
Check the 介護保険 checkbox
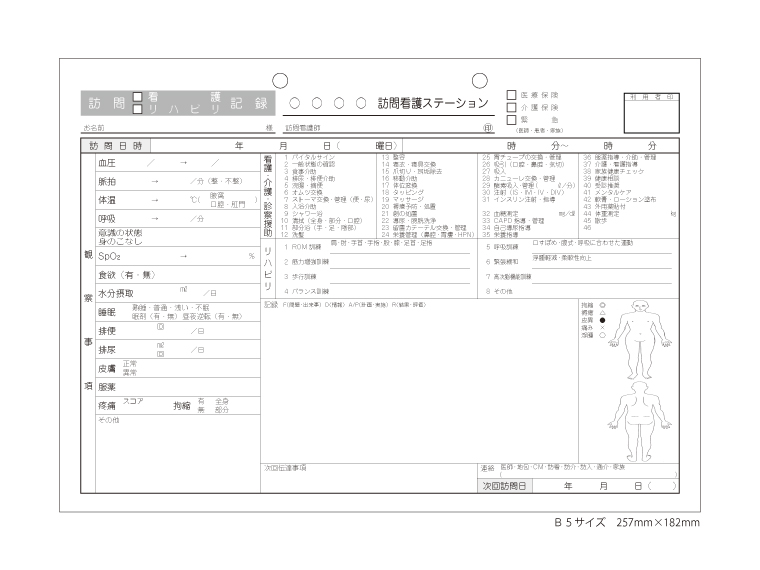[512, 107]
